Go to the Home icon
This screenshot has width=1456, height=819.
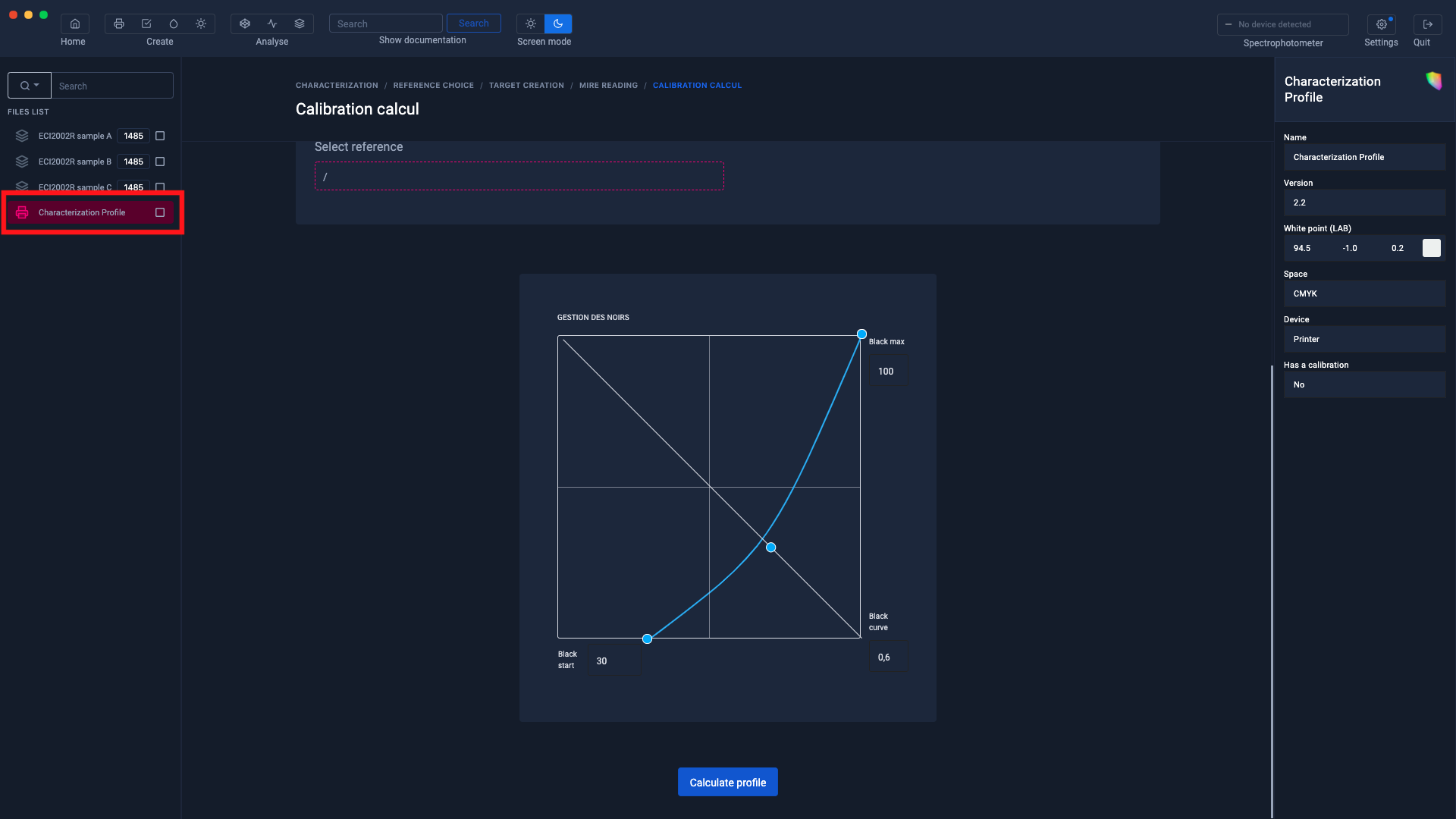point(75,24)
